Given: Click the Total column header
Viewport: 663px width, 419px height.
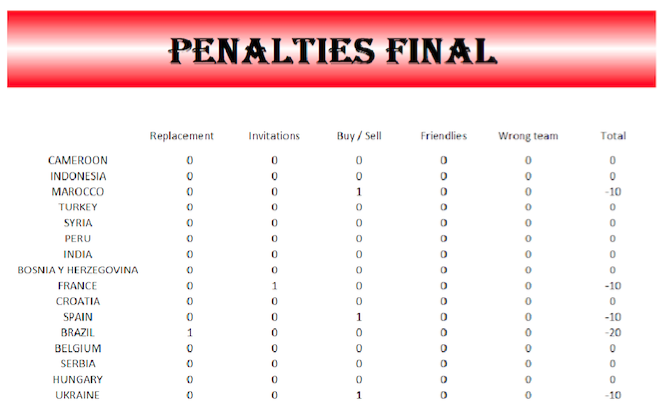Looking at the screenshot, I should 613,136.
